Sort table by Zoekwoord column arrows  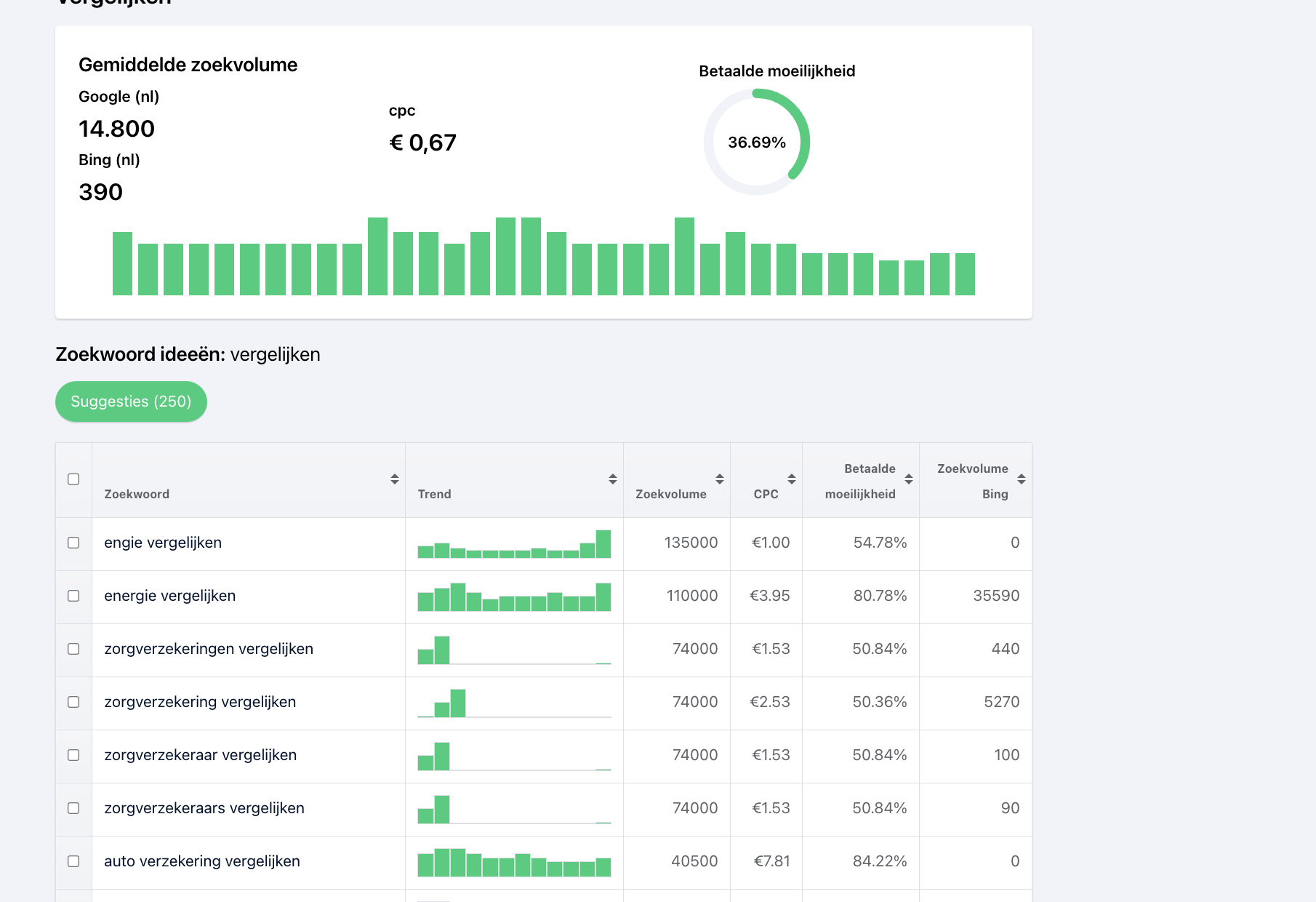click(x=395, y=479)
